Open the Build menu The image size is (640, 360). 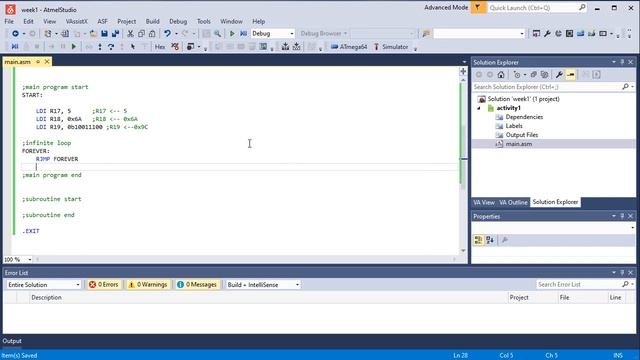(x=152, y=21)
